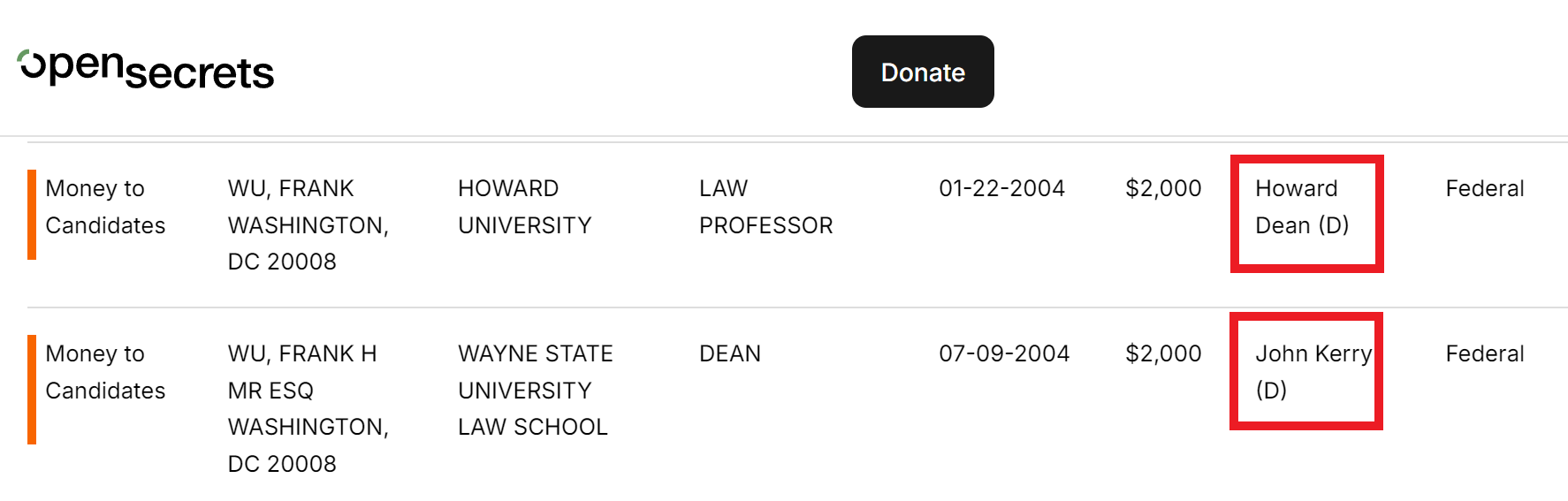The width and height of the screenshot is (1568, 501).
Task: Click the orange marker beside the first row
Action: coord(32,215)
